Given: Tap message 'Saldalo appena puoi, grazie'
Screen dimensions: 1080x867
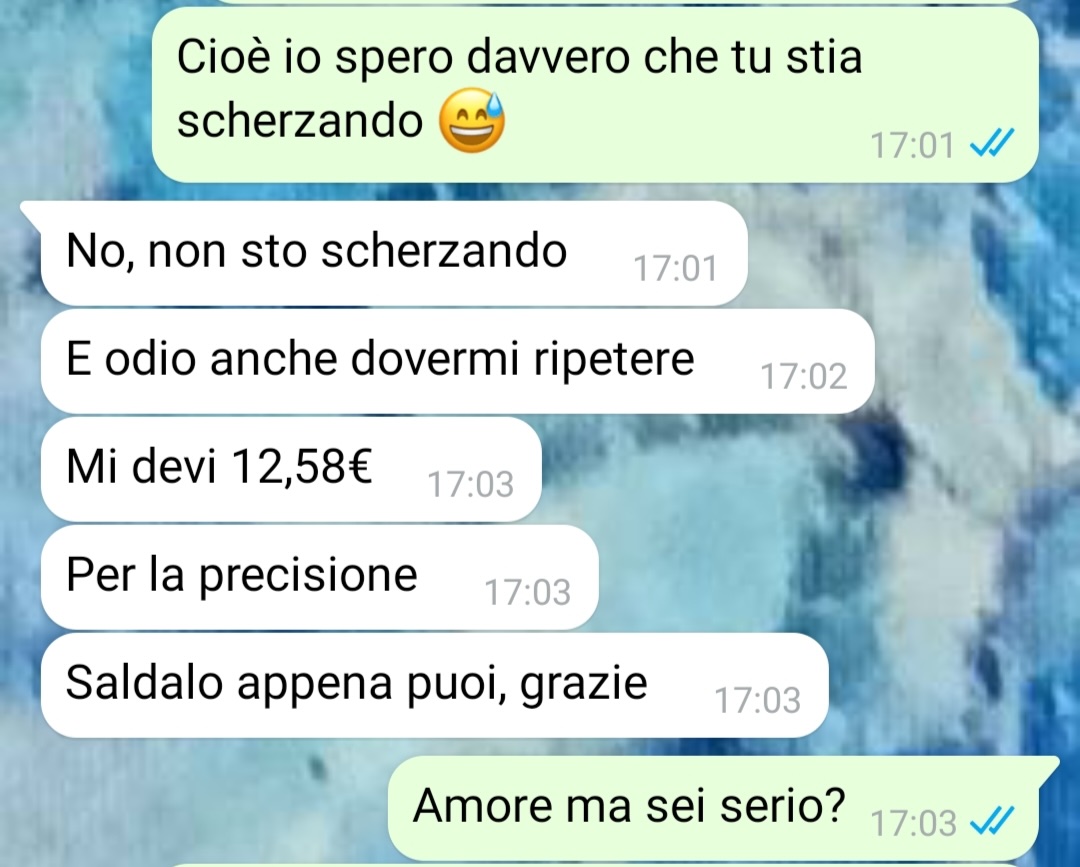Looking at the screenshot, I should (x=435, y=685).
